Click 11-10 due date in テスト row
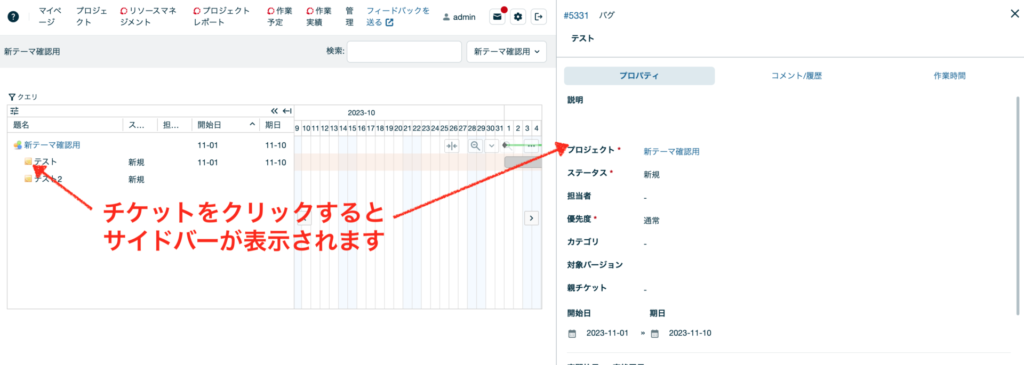This screenshot has width=1024, height=365. pyautogui.click(x=276, y=162)
